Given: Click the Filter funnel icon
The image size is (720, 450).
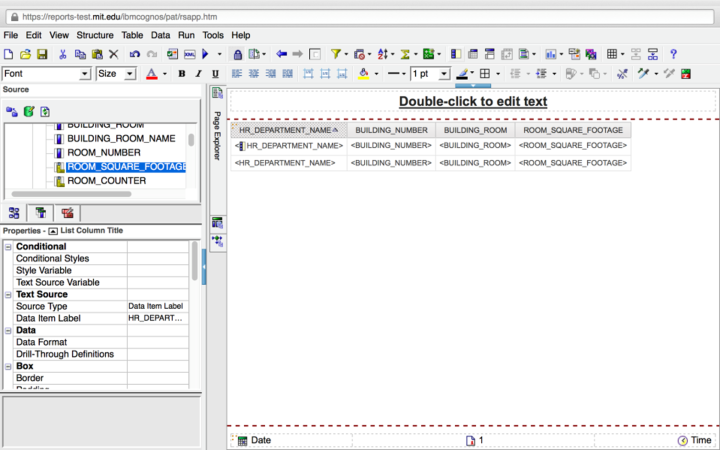Looking at the screenshot, I should [x=336, y=54].
